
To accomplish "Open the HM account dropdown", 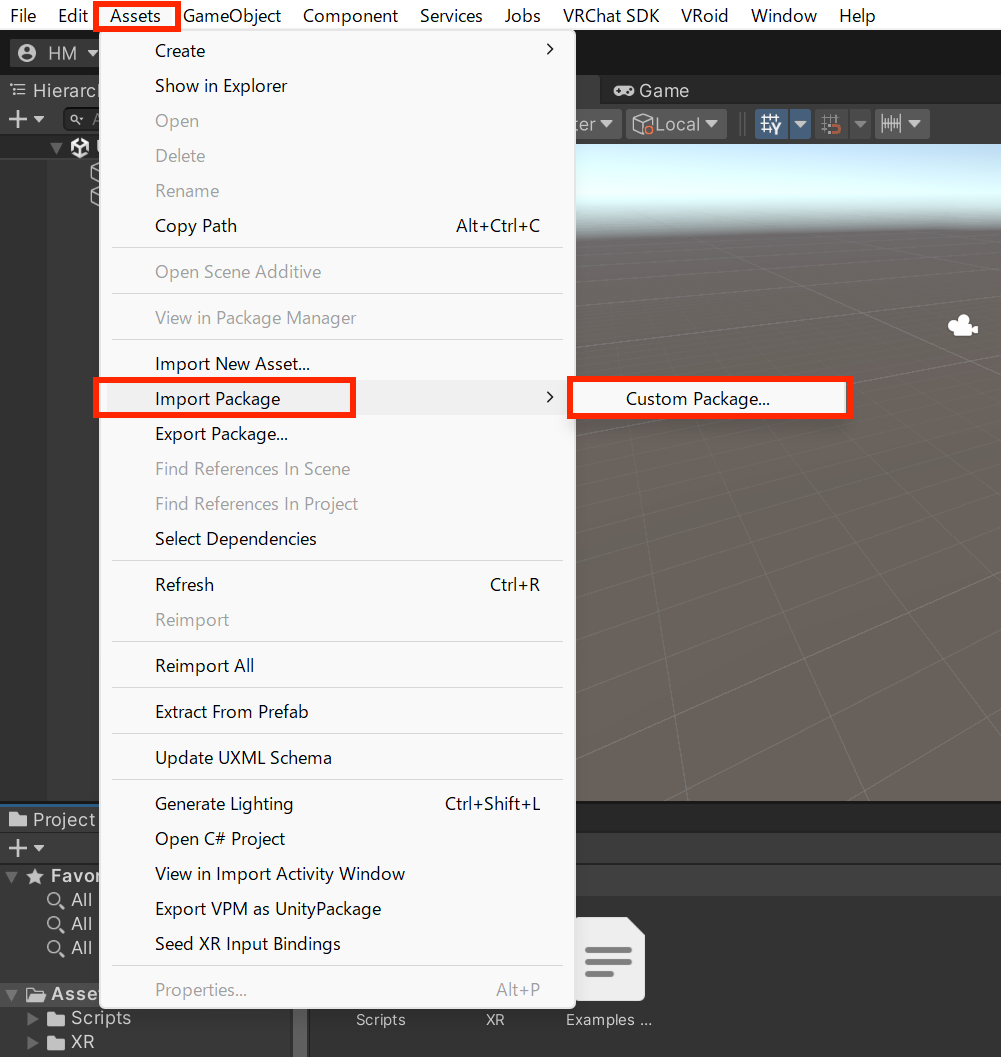I will 55,53.
